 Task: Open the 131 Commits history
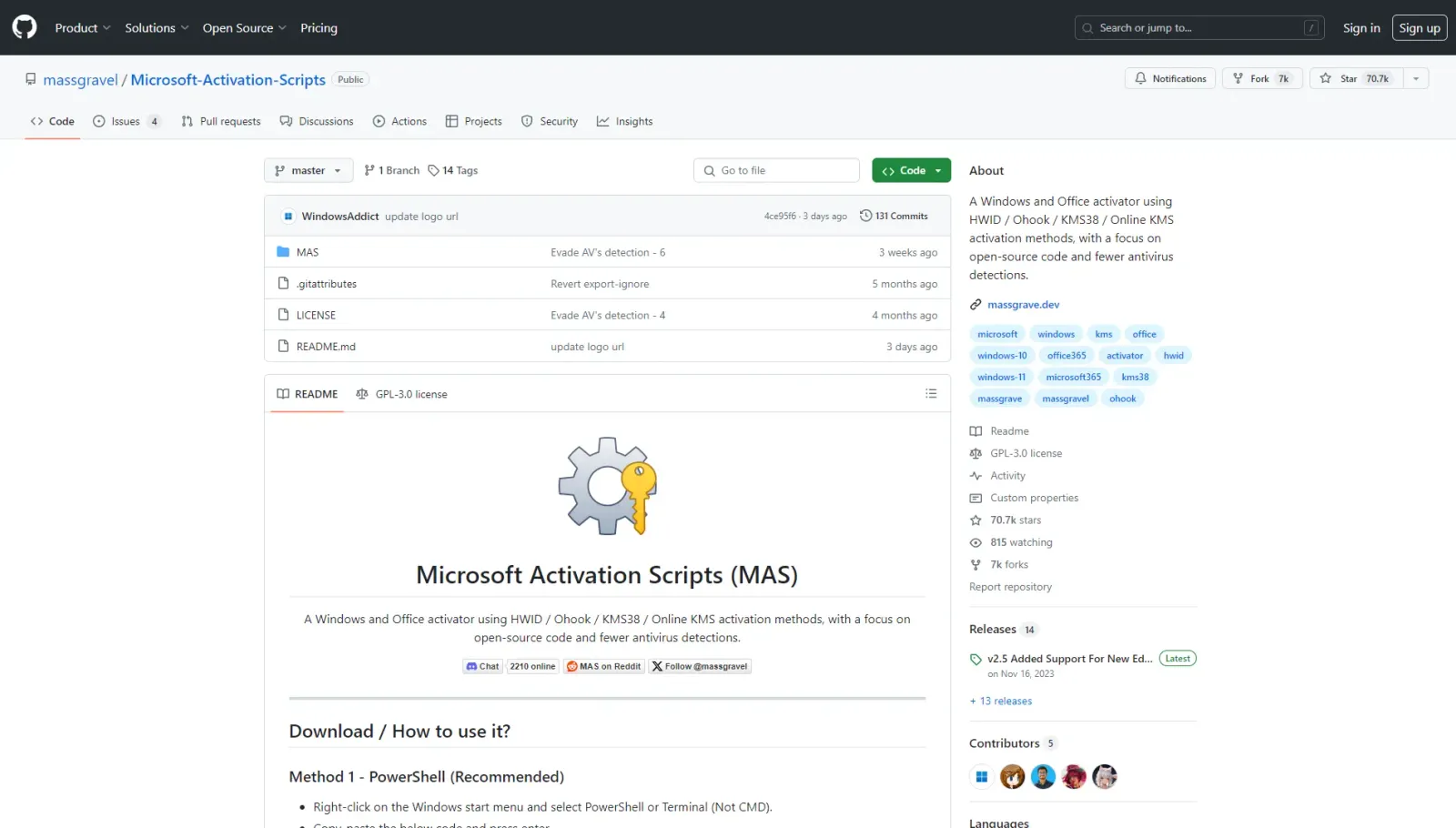[x=894, y=217]
